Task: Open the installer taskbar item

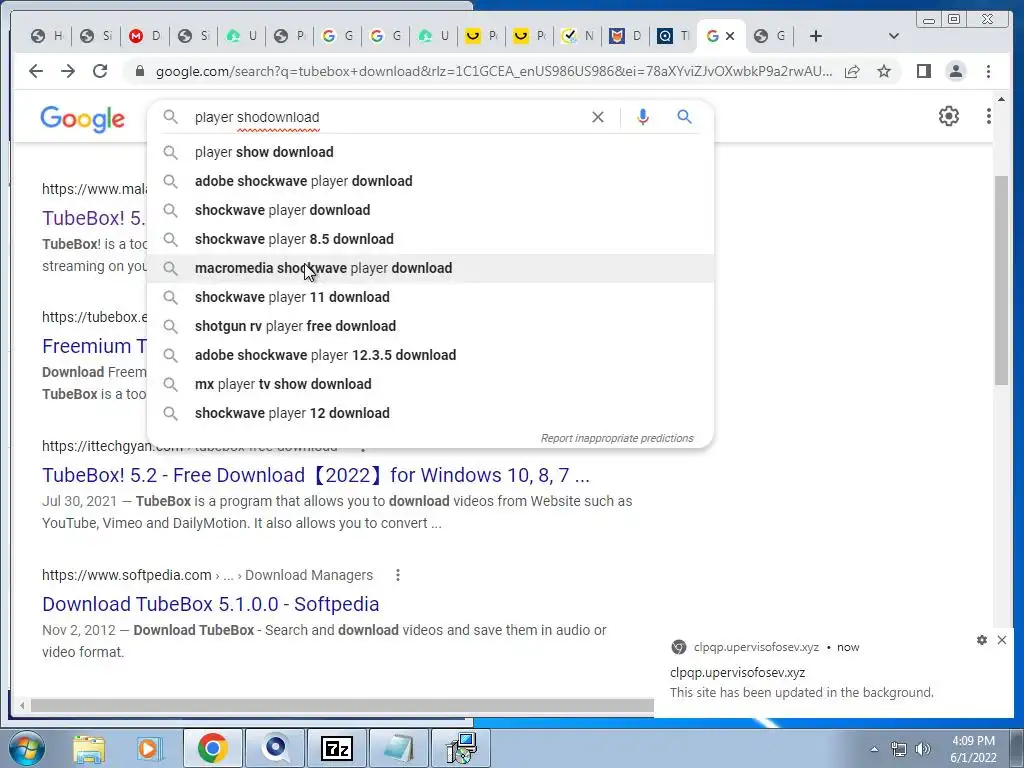Action: (x=461, y=748)
